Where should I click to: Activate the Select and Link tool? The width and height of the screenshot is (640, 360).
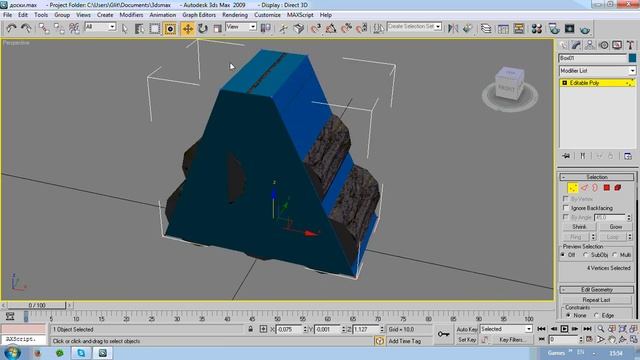(x=44, y=29)
